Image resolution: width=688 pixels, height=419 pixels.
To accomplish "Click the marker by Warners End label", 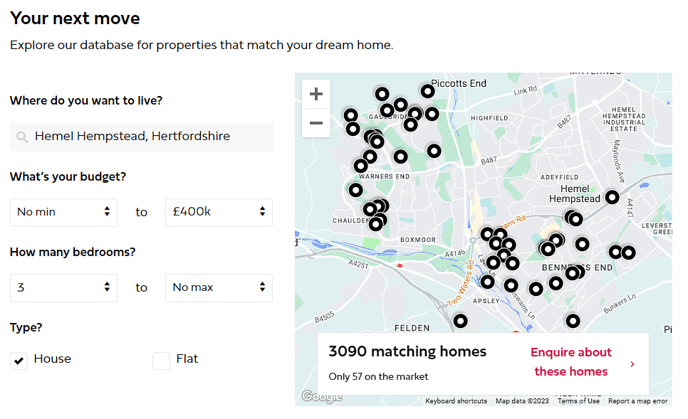I will point(356,190).
